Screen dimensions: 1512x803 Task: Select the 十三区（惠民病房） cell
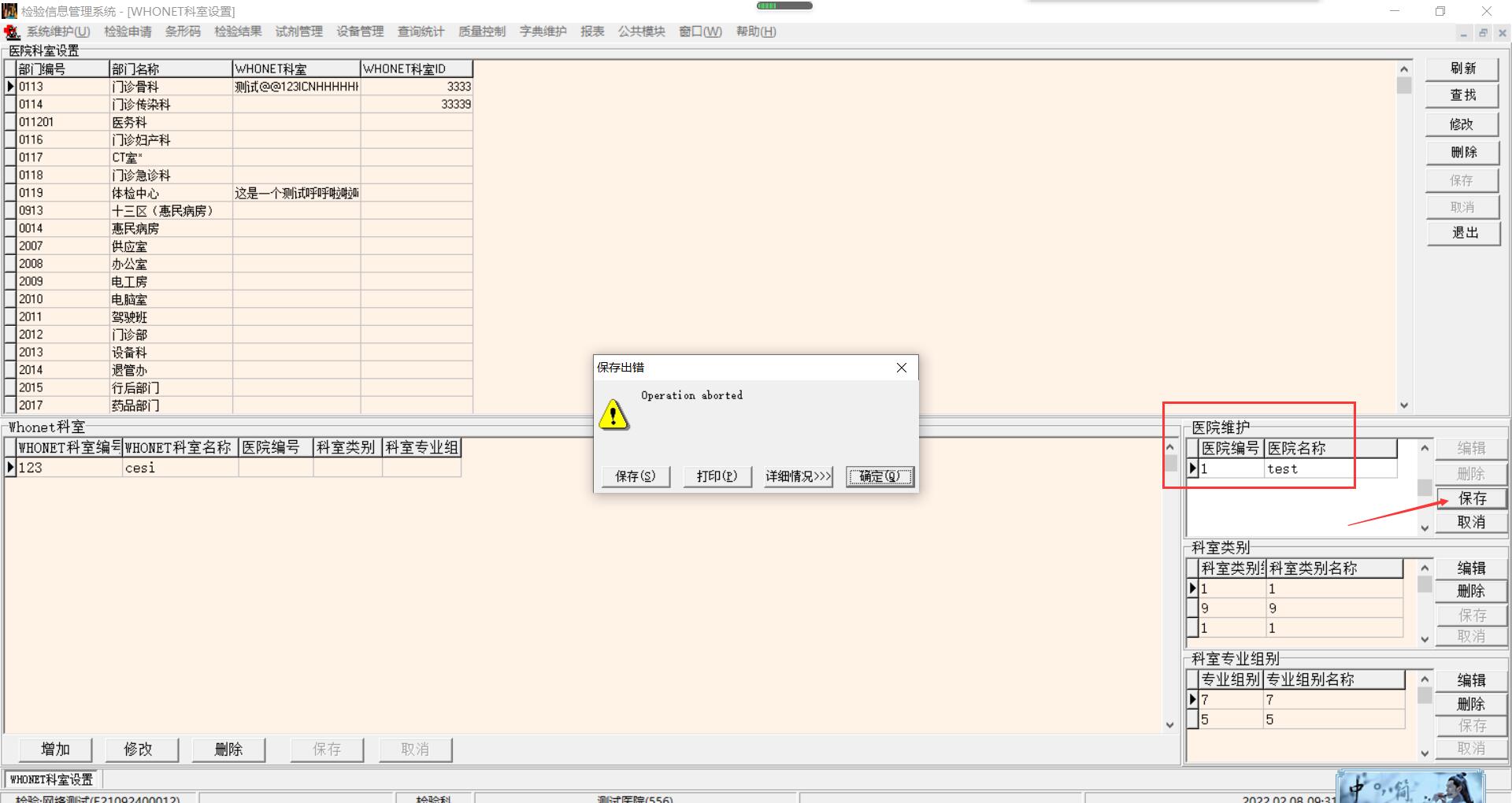click(171, 211)
